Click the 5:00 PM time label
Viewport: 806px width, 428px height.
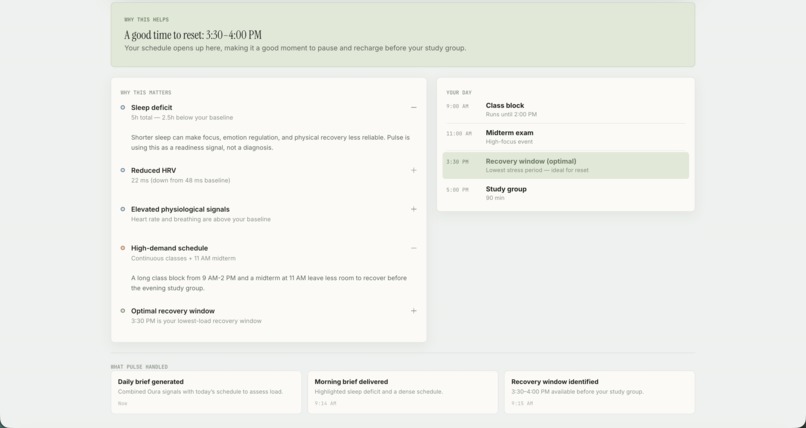pyautogui.click(x=457, y=190)
